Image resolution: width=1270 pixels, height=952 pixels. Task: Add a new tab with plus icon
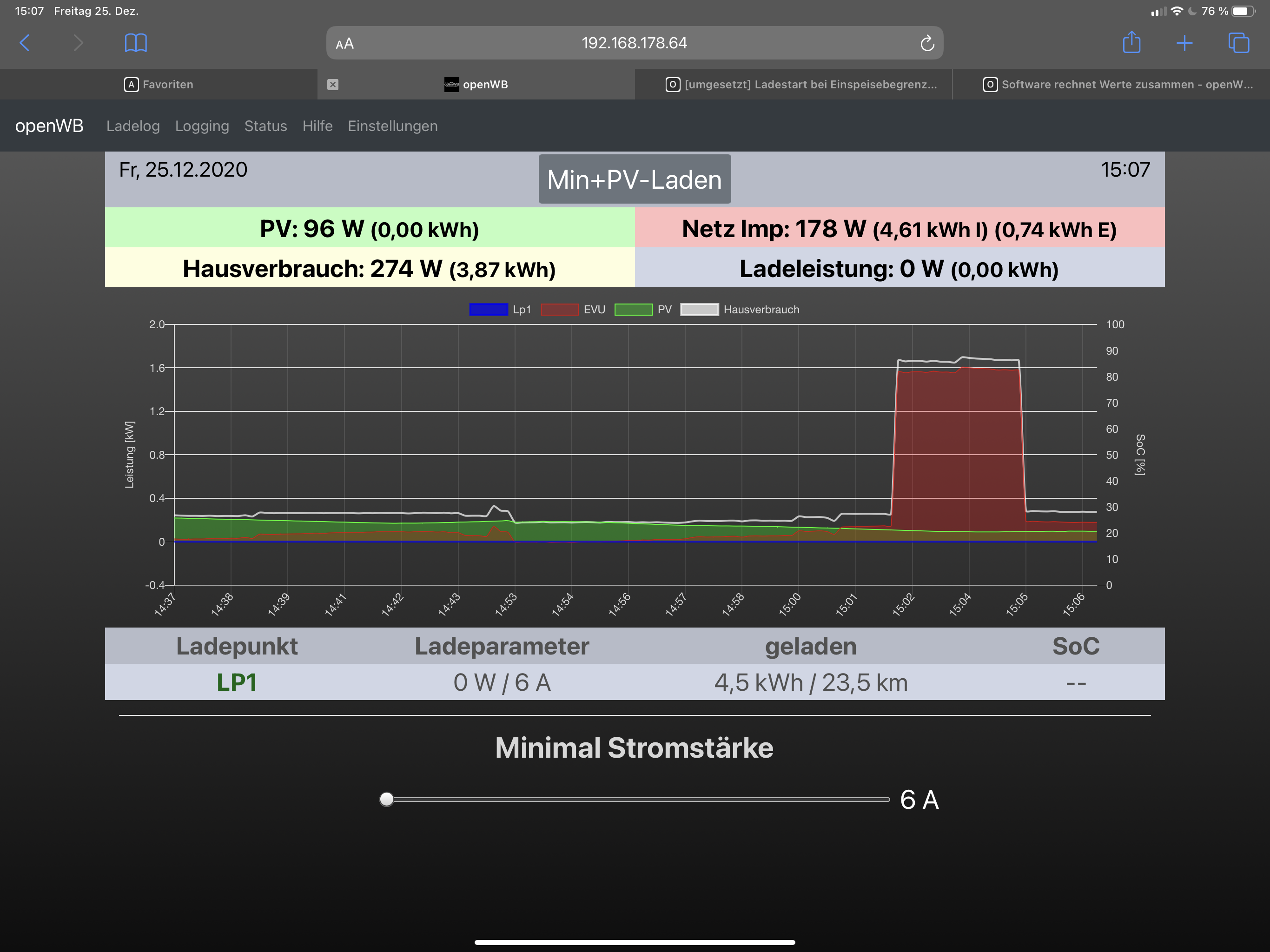[x=1184, y=42]
